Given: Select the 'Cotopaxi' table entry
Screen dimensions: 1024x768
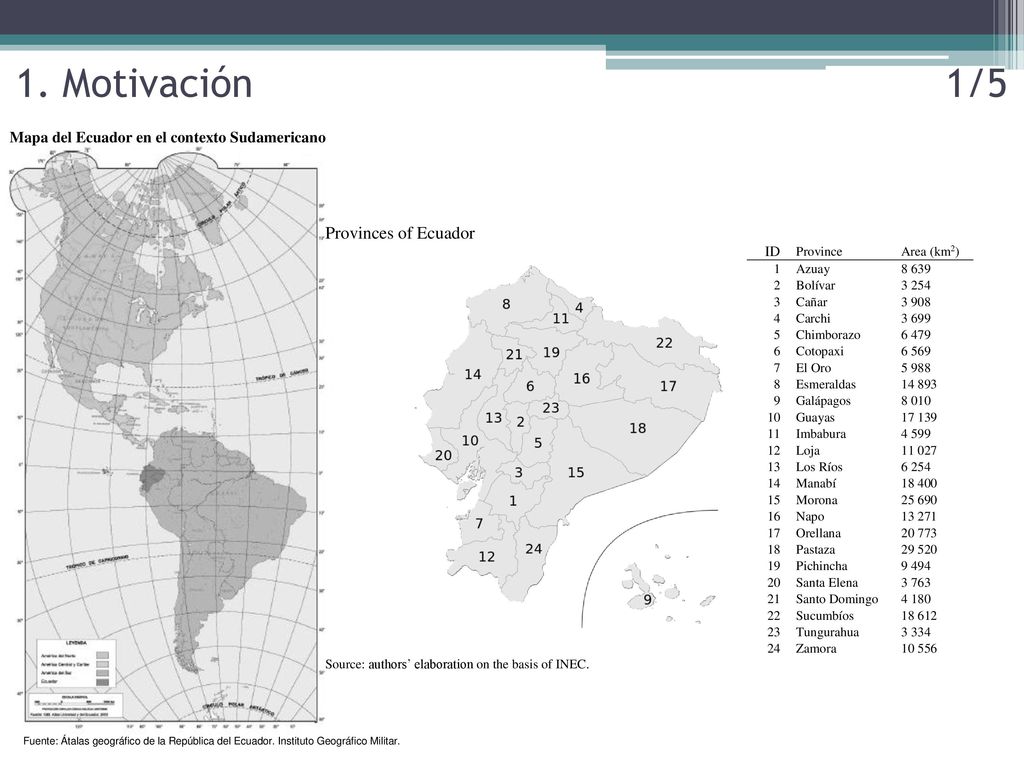Looking at the screenshot, I should [x=819, y=351].
